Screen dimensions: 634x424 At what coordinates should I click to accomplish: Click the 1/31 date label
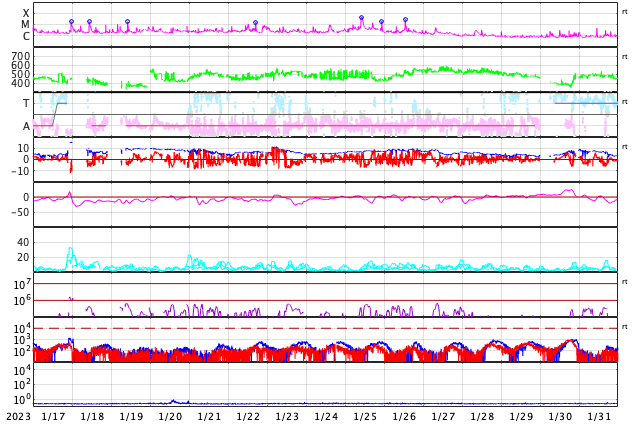point(598,416)
